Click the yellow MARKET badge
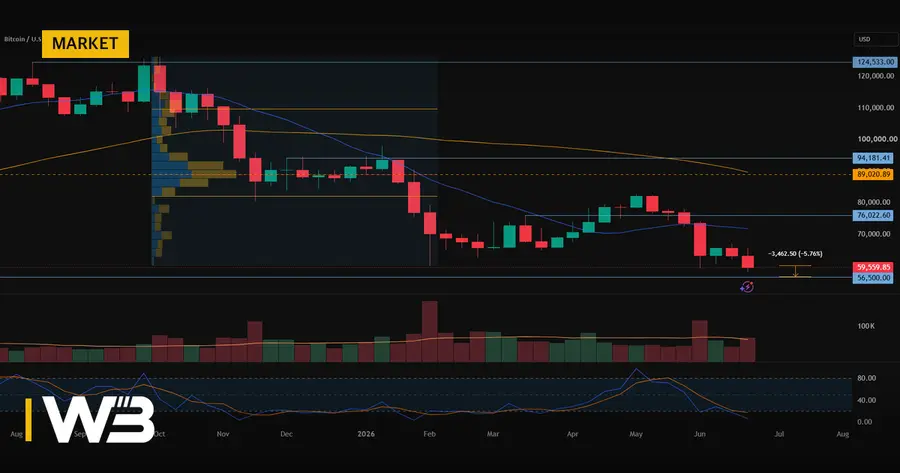Image resolution: width=900 pixels, height=473 pixels. coord(86,44)
